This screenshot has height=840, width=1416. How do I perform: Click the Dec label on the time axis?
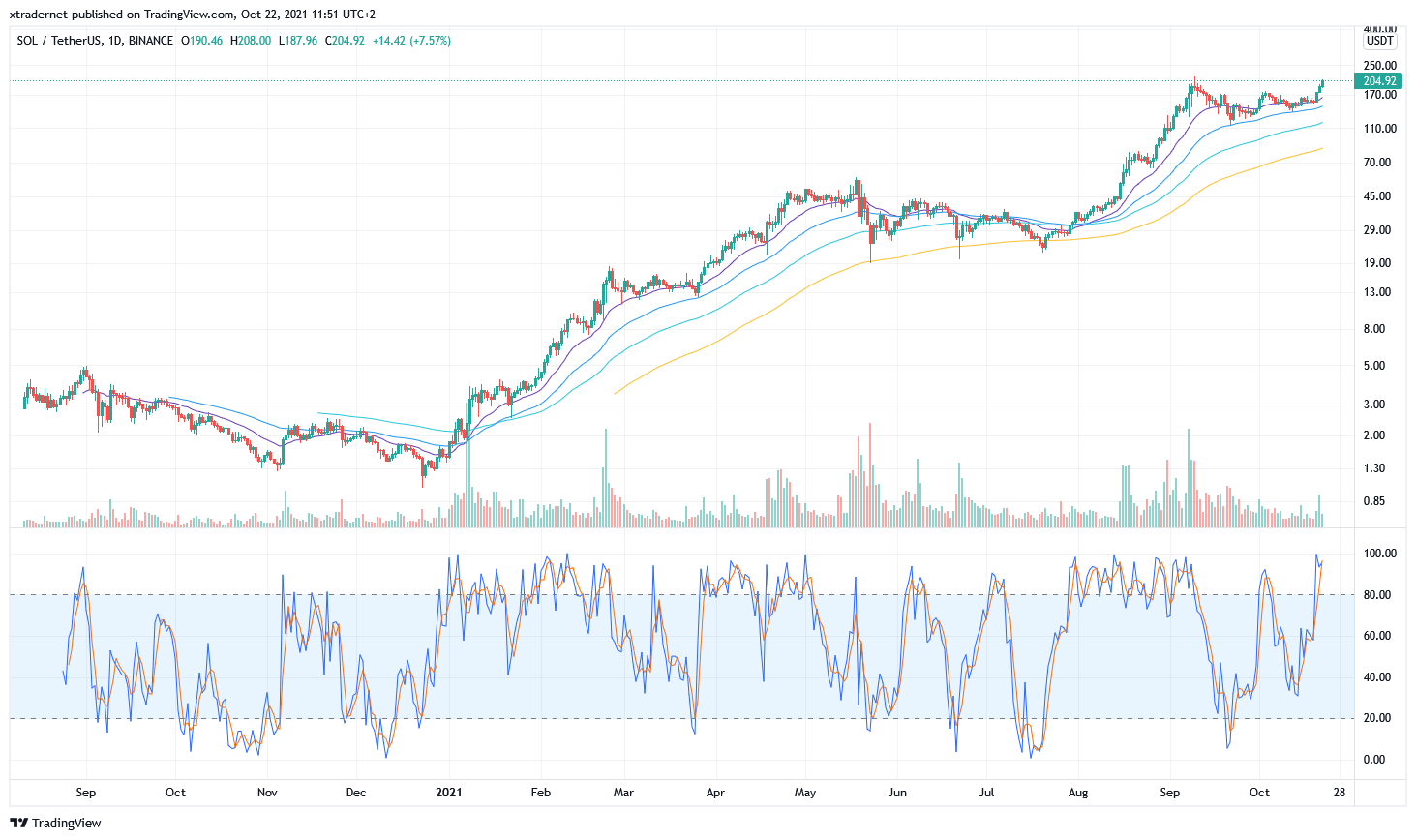coord(356,793)
